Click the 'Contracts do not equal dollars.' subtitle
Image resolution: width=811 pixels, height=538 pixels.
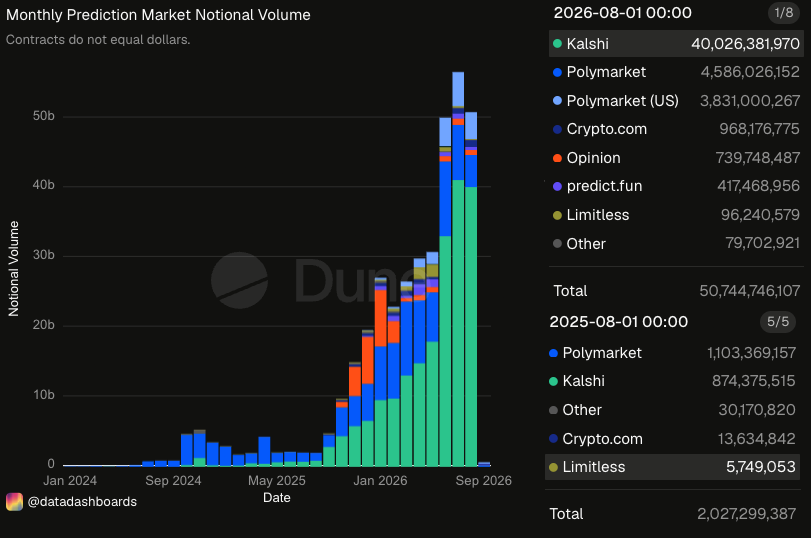tap(98, 40)
